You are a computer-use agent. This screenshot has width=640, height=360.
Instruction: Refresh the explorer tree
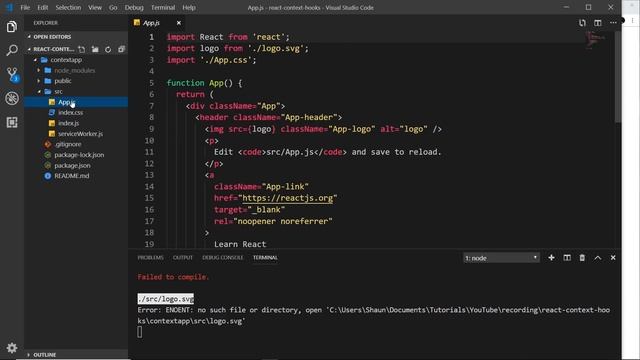[x=108, y=49]
